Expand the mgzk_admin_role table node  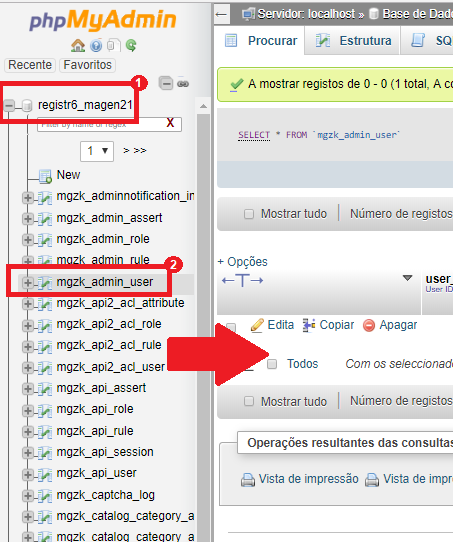coord(28,240)
